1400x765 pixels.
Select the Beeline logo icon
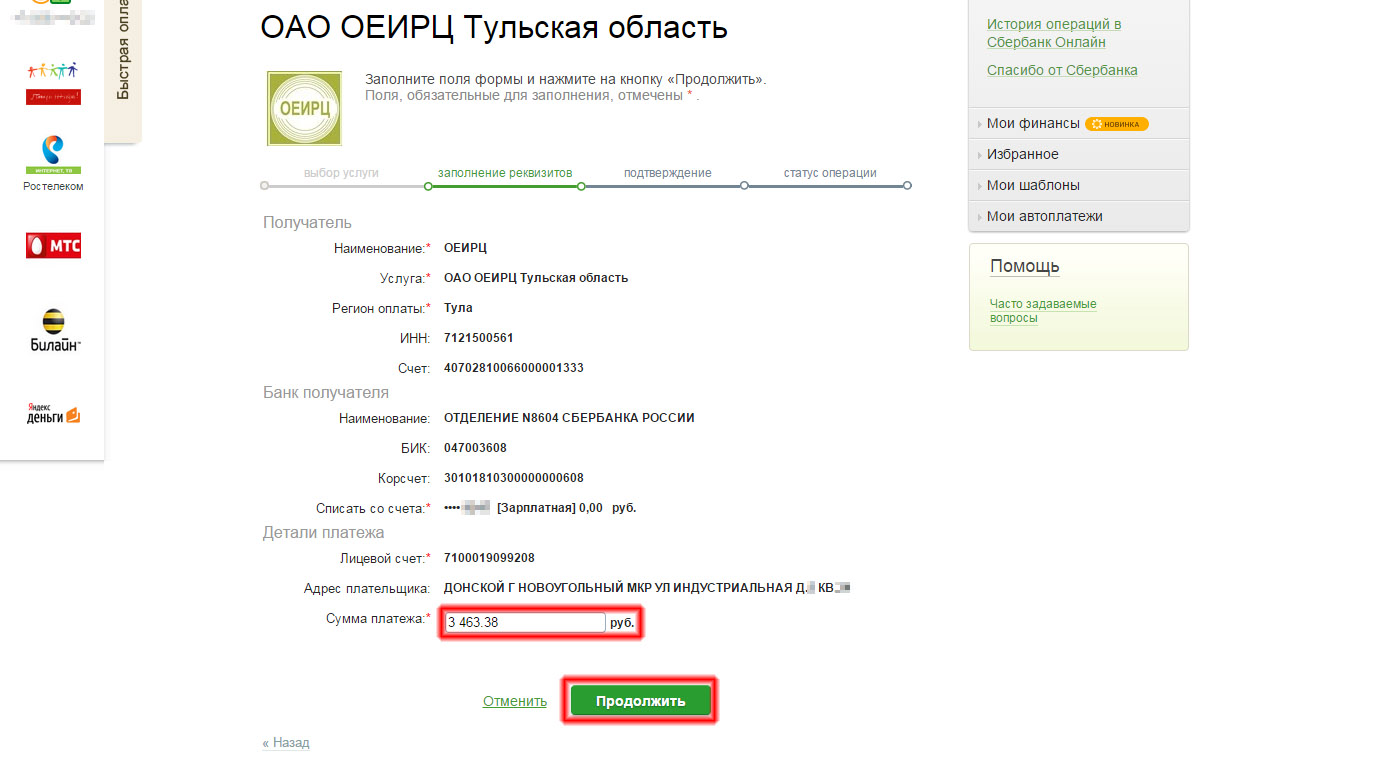coord(54,331)
